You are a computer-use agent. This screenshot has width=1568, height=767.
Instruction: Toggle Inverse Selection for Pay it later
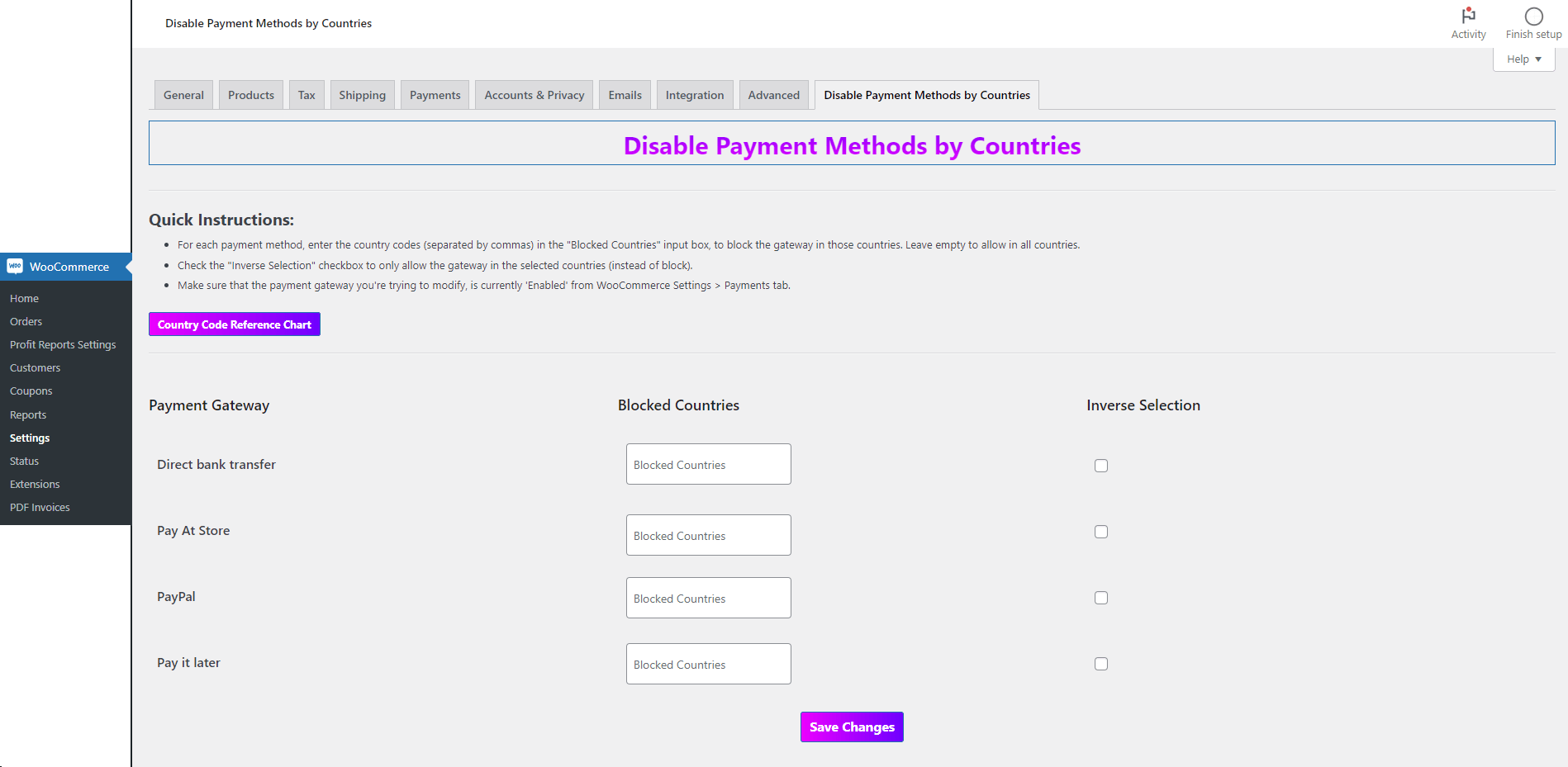(x=1100, y=663)
